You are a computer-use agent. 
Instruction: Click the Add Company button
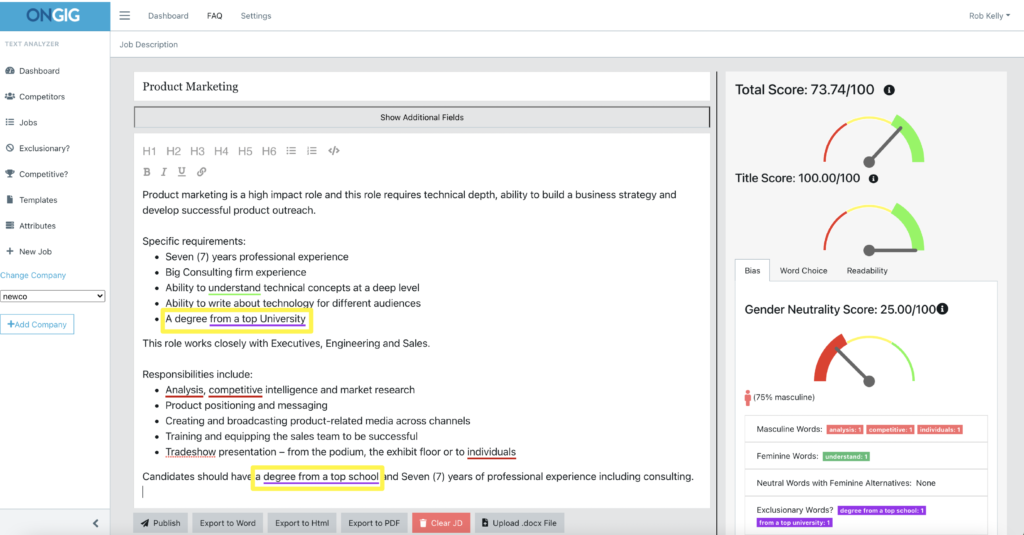pyautogui.click(x=37, y=325)
